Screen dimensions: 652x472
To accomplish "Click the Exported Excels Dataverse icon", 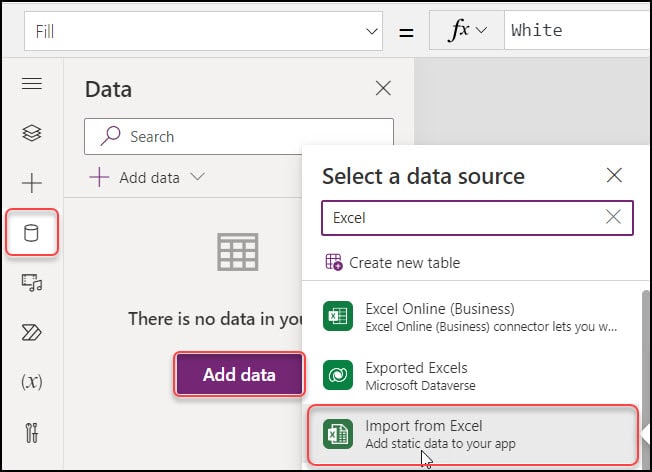I will [338, 375].
